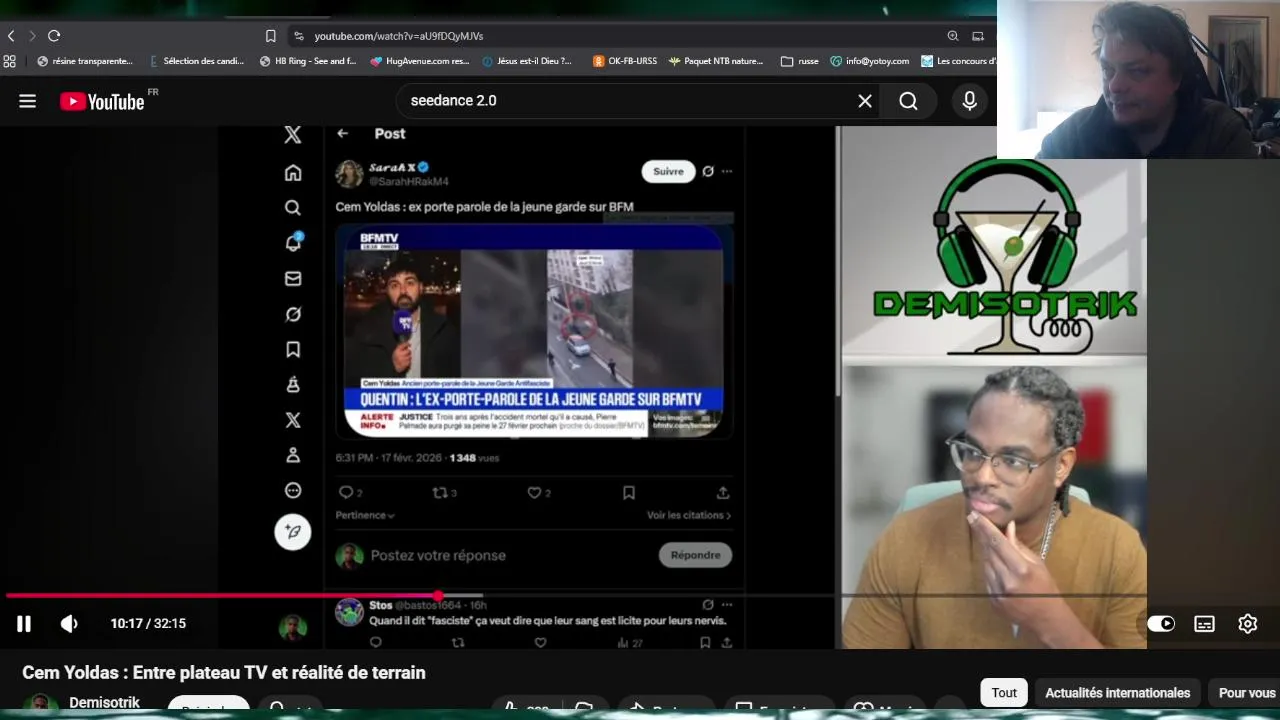Click 'Voir les citations' shown in the video
The image size is (1280, 720).
click(x=689, y=515)
